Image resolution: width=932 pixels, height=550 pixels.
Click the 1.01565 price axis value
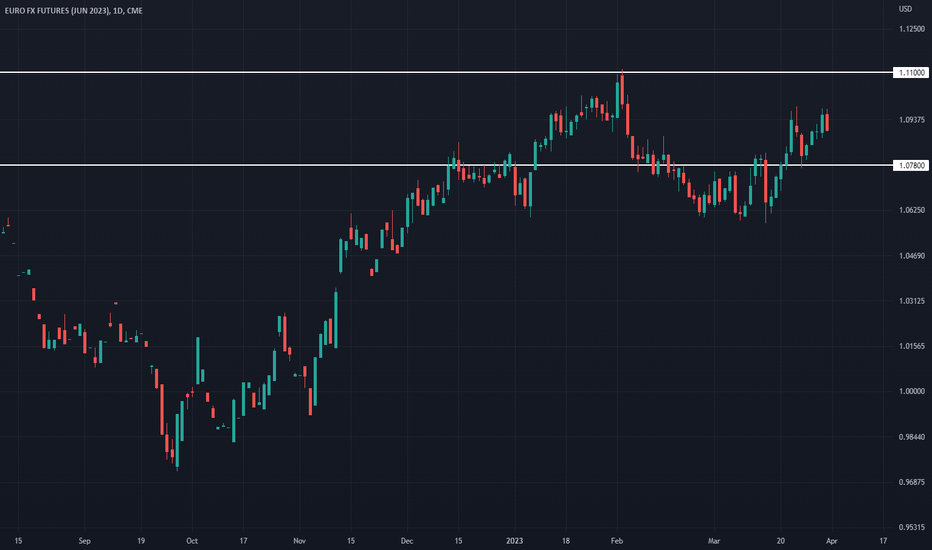pos(912,346)
